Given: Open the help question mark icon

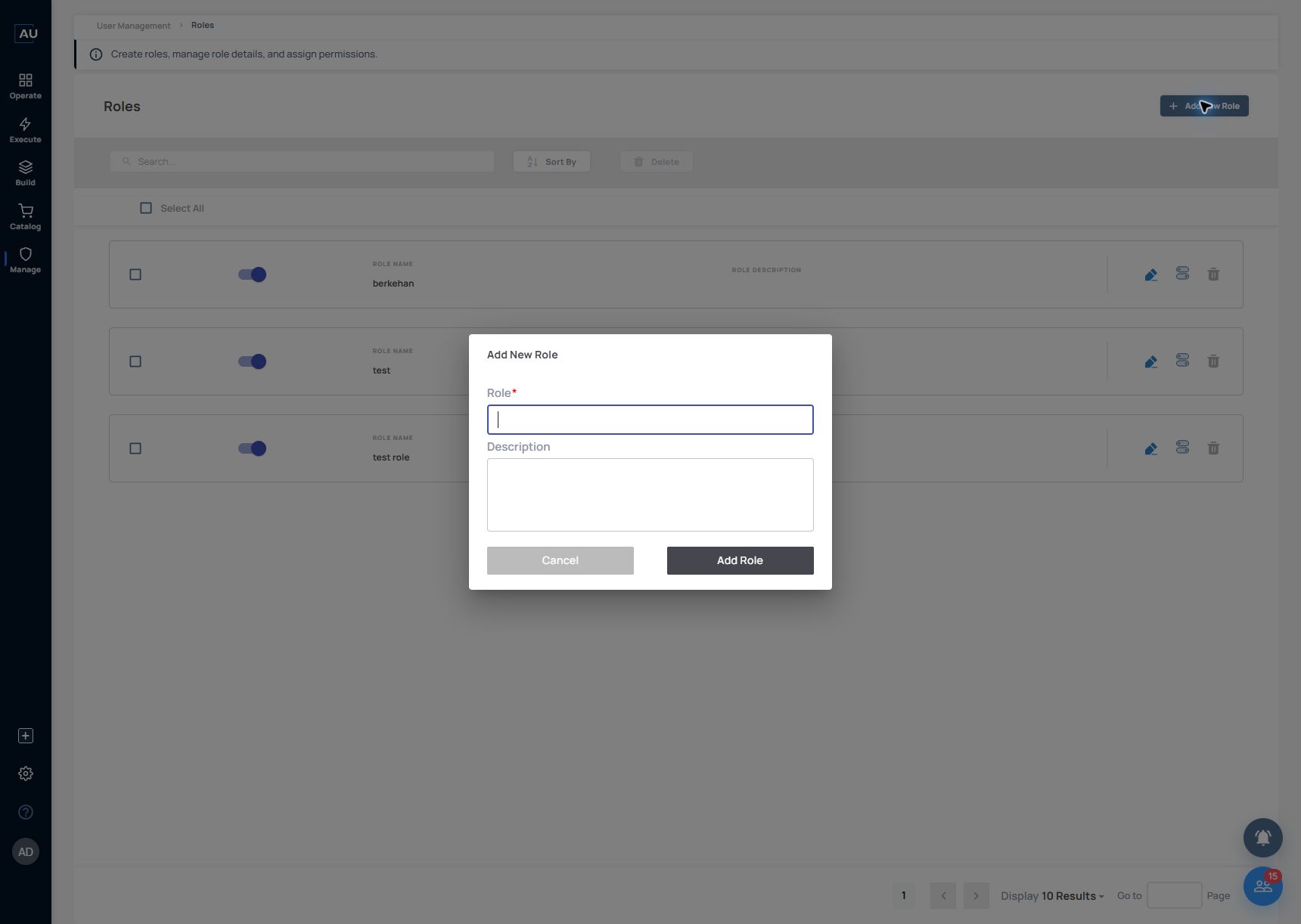Looking at the screenshot, I should [25, 812].
